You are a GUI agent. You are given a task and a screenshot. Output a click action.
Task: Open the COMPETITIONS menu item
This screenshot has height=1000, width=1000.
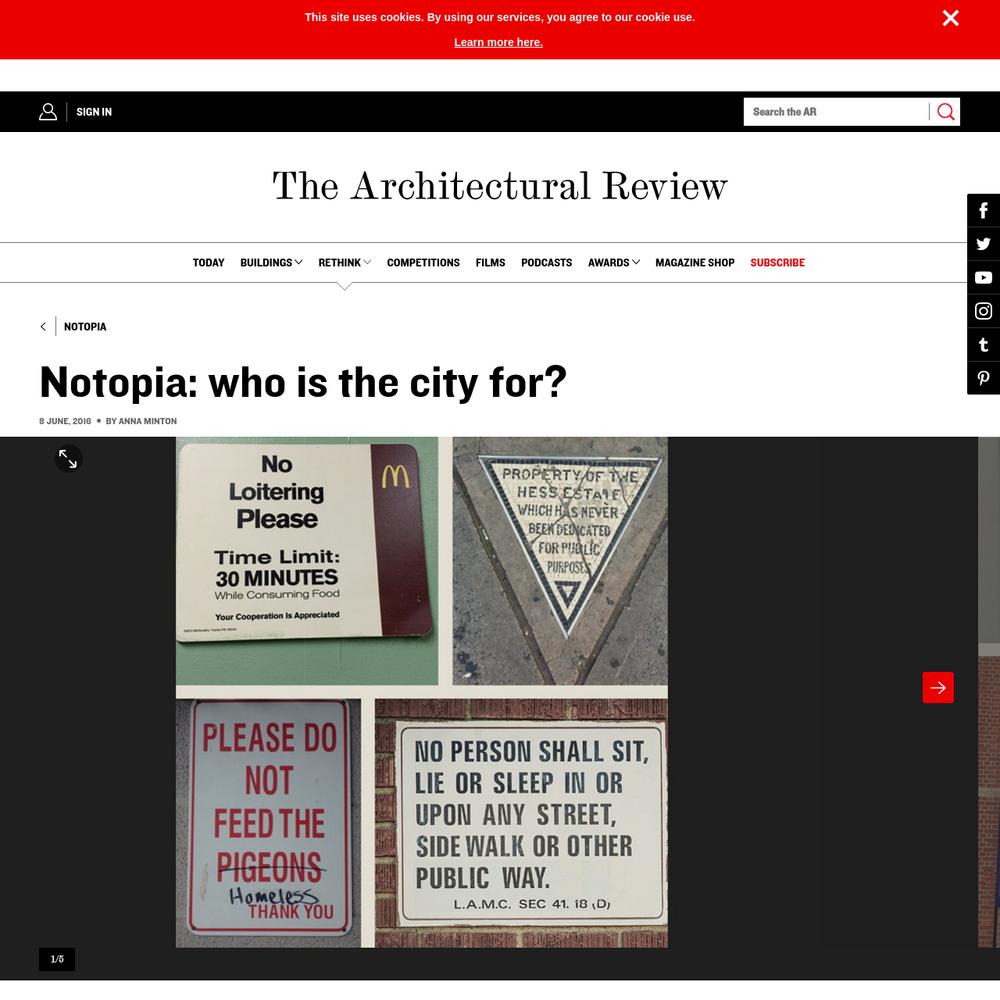pyautogui.click(x=423, y=263)
